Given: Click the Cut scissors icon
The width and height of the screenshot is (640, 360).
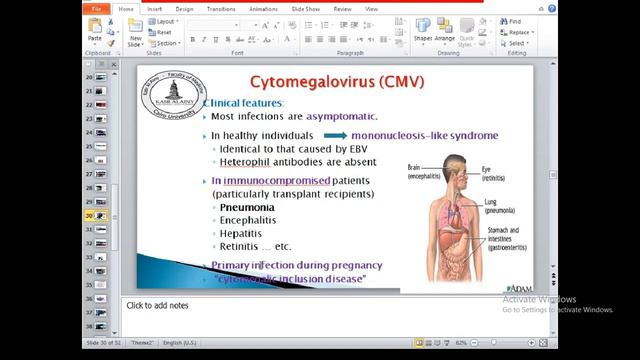Looking at the screenshot, I should click(110, 22).
